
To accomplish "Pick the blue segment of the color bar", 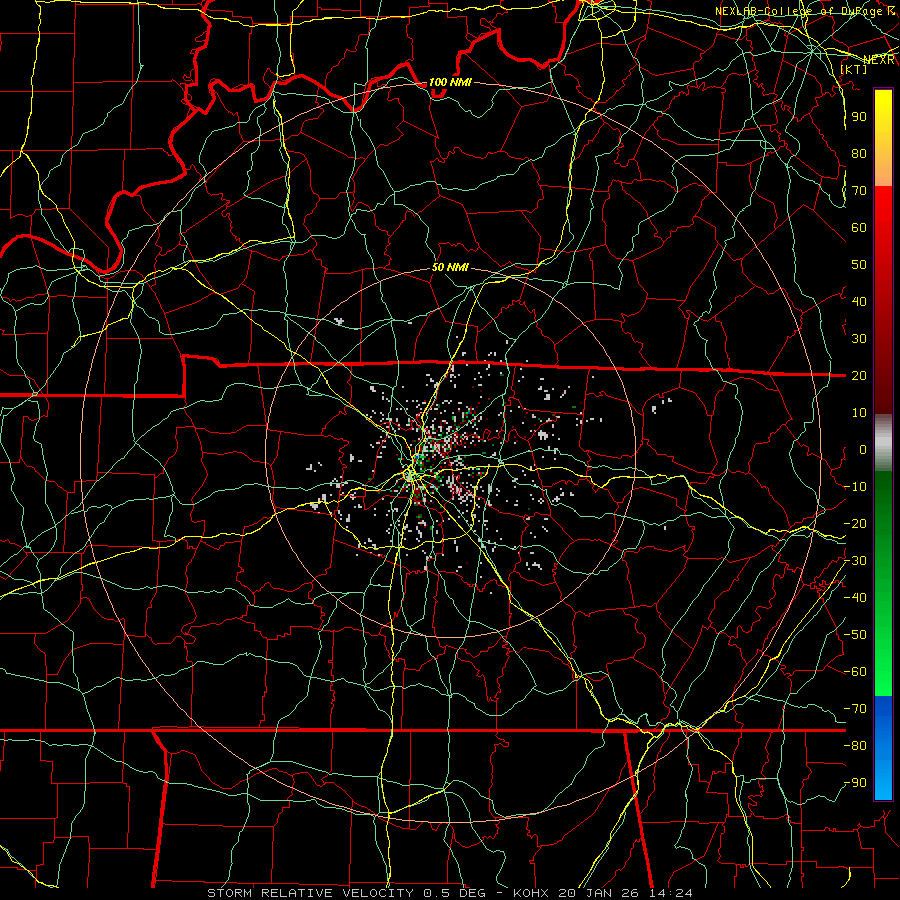I will pyautogui.click(x=883, y=746).
